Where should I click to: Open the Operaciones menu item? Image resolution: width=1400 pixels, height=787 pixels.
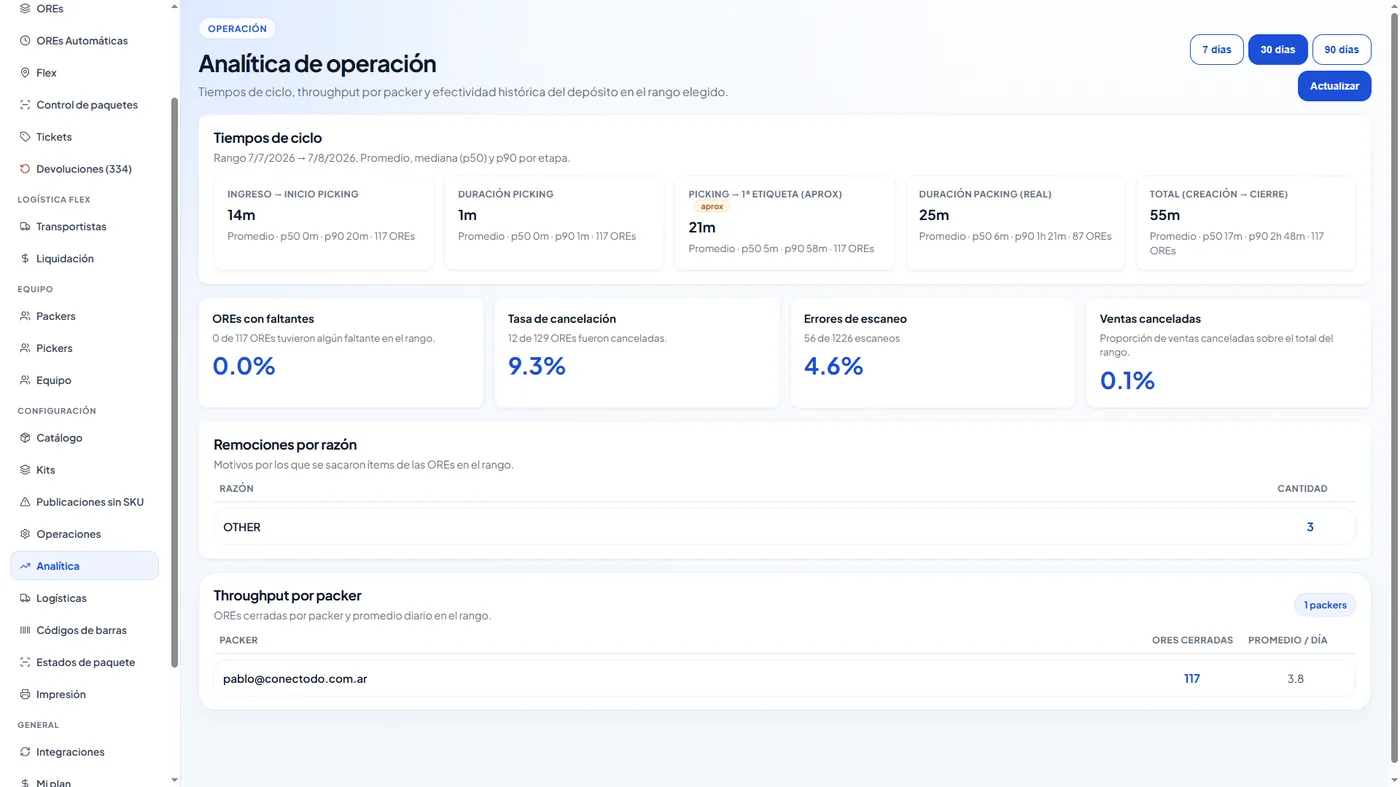tap(84, 534)
